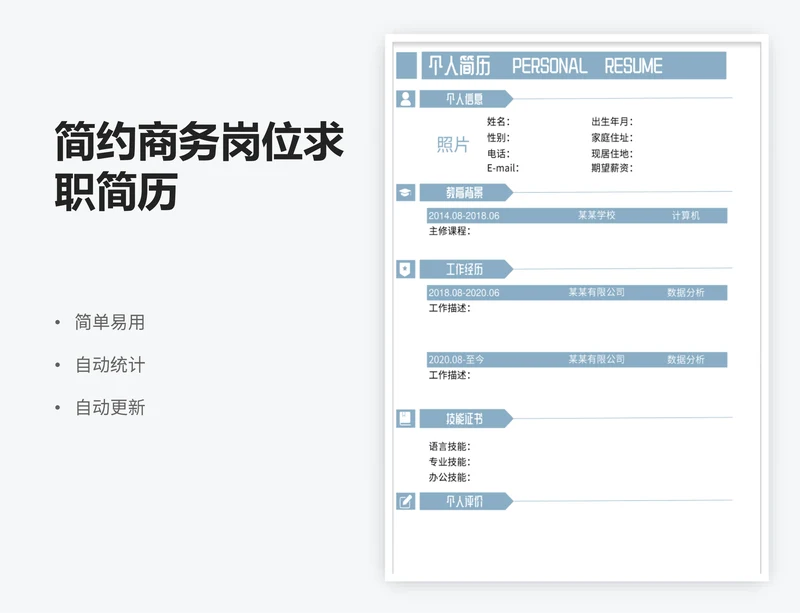Click the 2018.08-2020.06 date cell
This screenshot has width=800, height=613.
[464, 292]
